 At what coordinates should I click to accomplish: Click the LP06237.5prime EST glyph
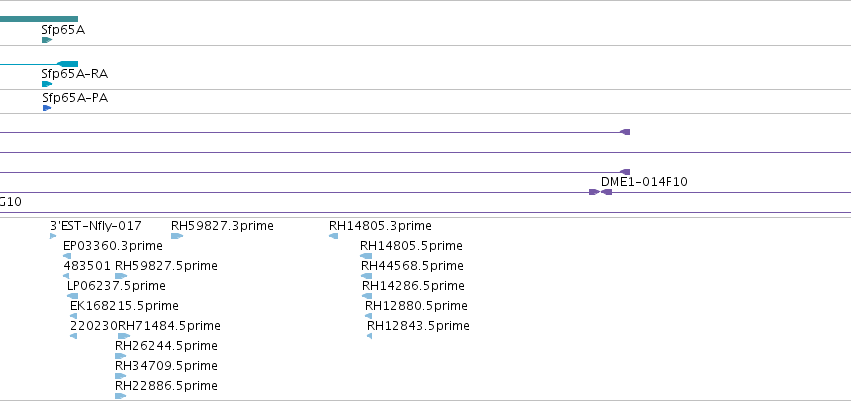tap(72, 296)
